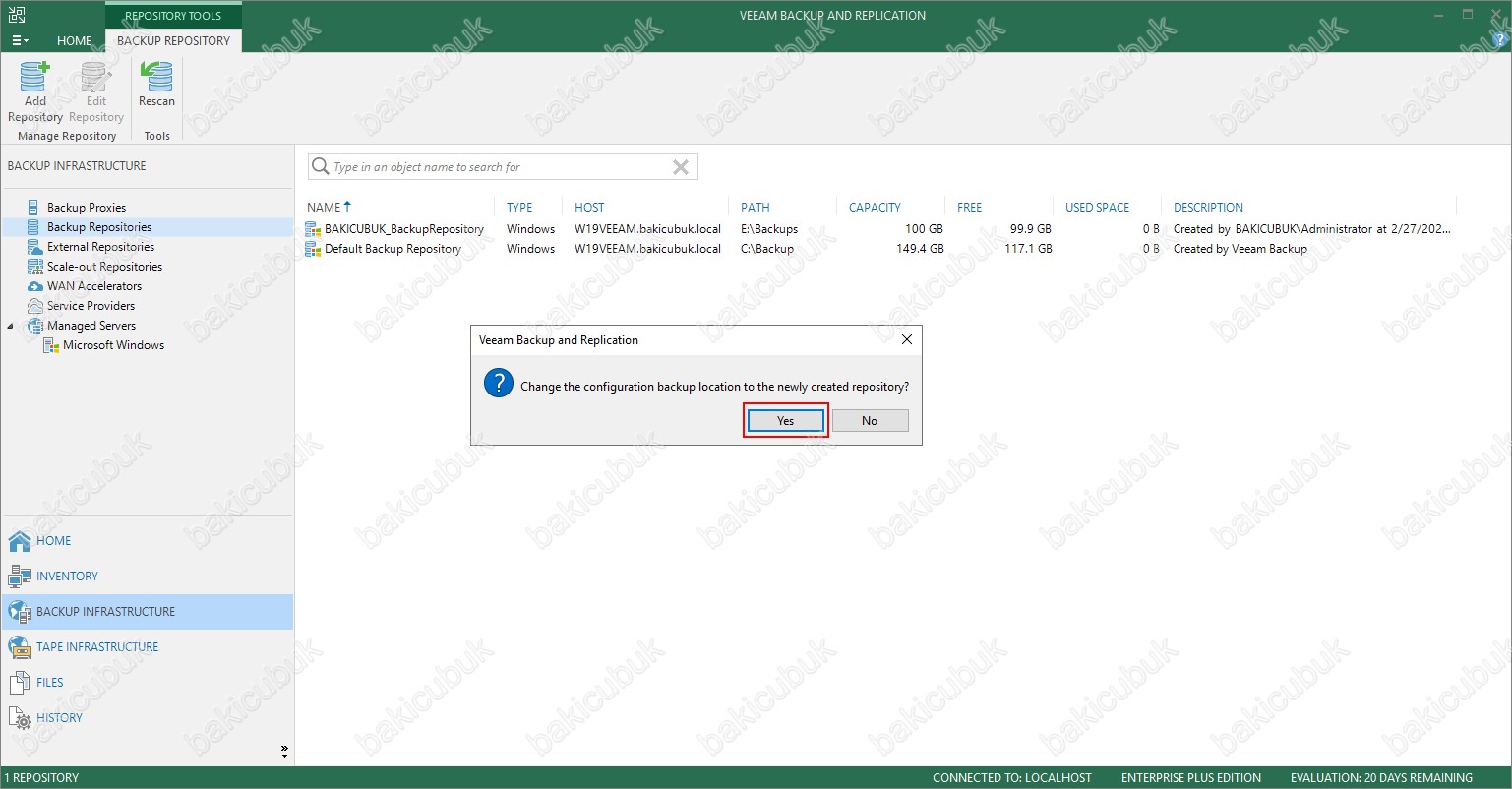Viewport: 1512px width, 789px height.
Task: Click the 99.9 GB free value
Action: (x=1031, y=229)
